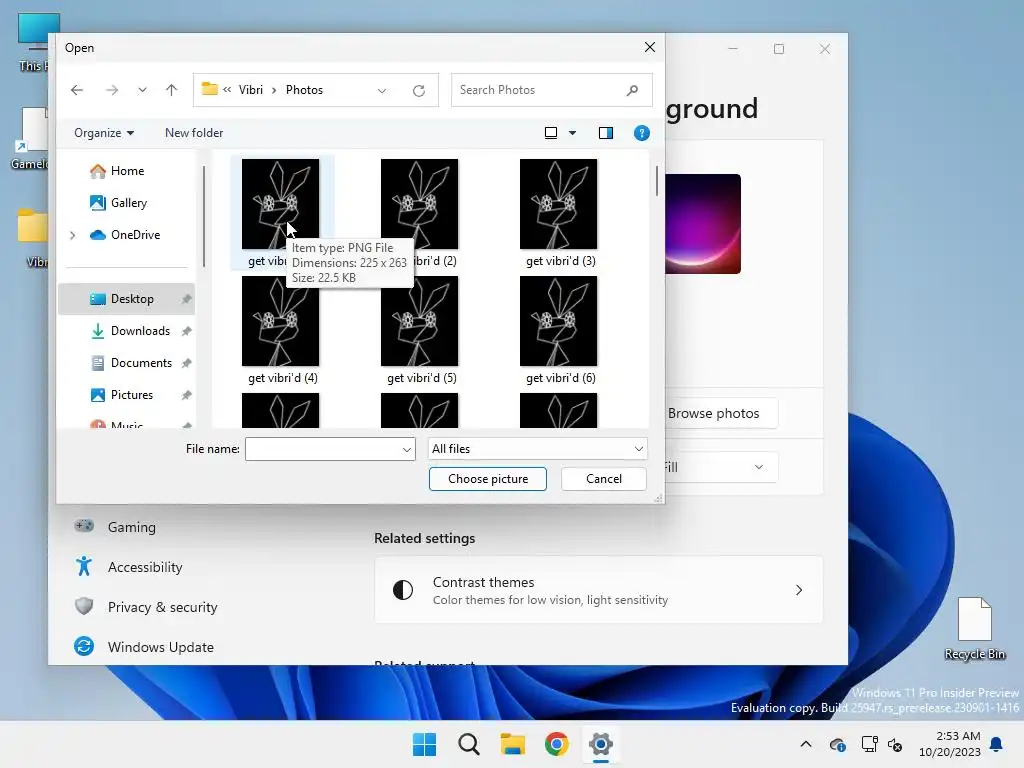This screenshot has width=1024, height=768.
Task: Open Privacy & security in Settings
Action: tap(163, 607)
